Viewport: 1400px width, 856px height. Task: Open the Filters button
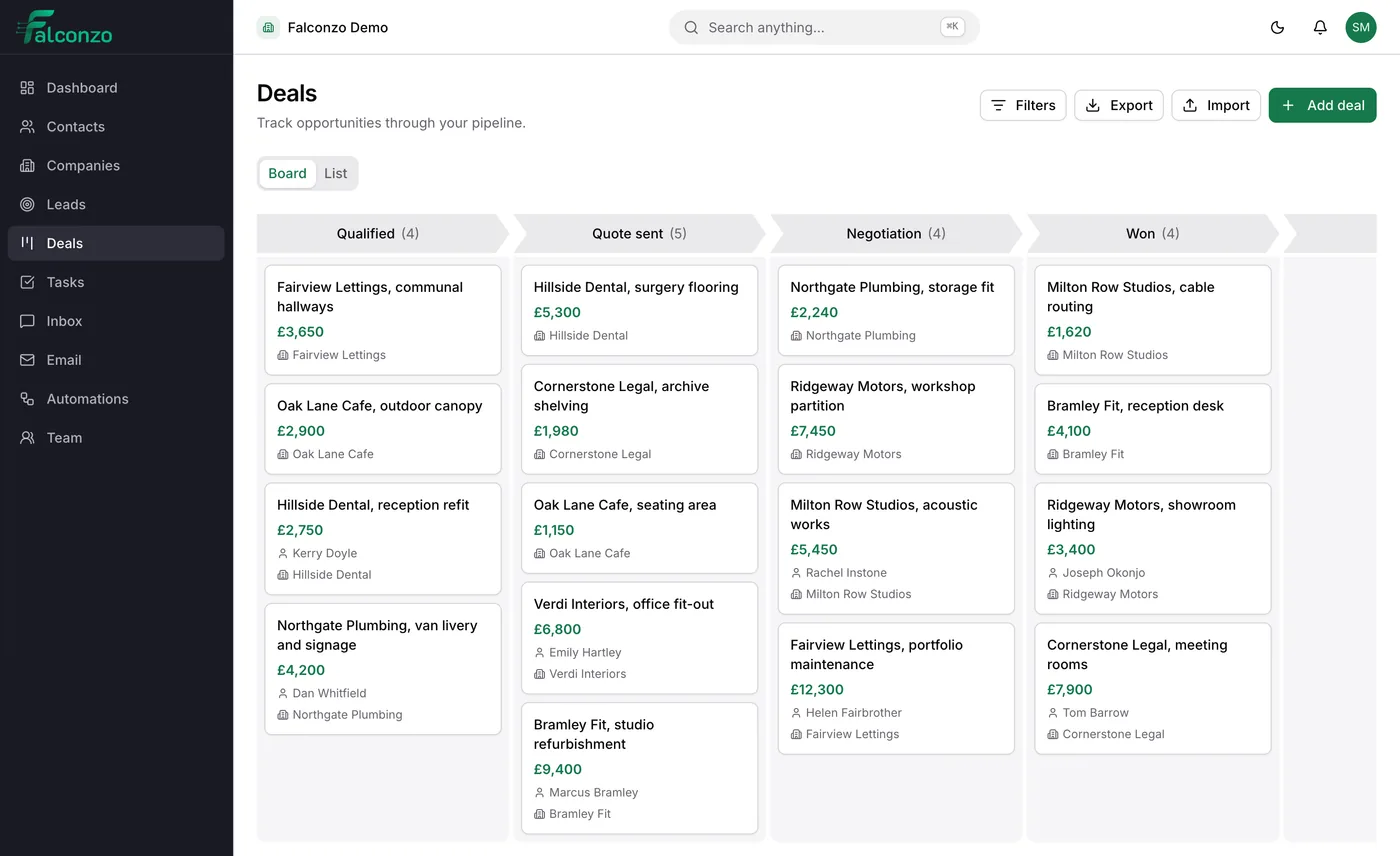pyautogui.click(x=1023, y=105)
